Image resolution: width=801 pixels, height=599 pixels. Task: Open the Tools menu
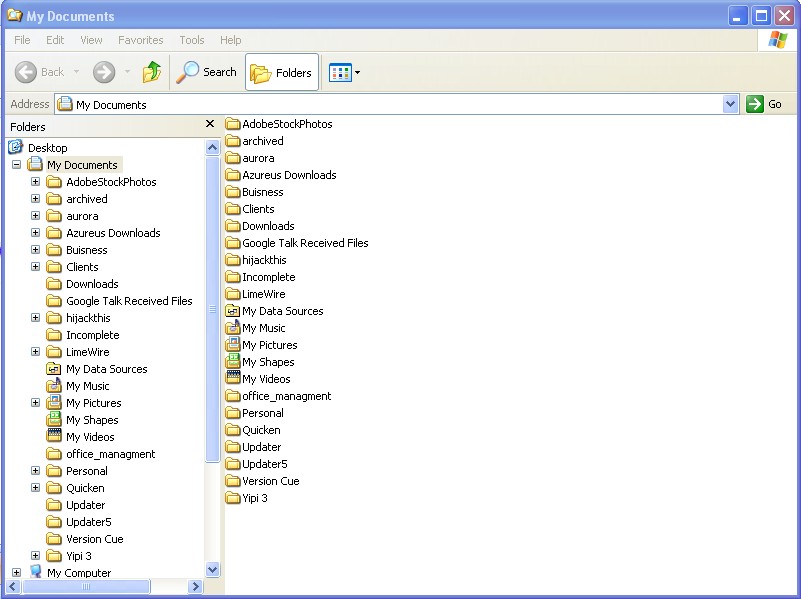pyautogui.click(x=191, y=40)
